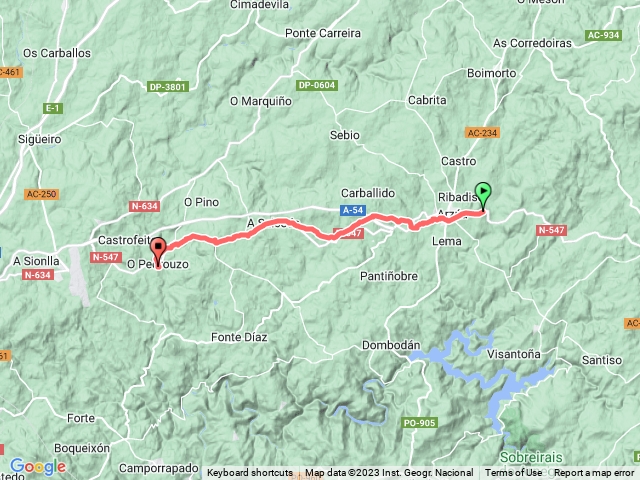Click the DP-3801 road badge

coord(168,87)
